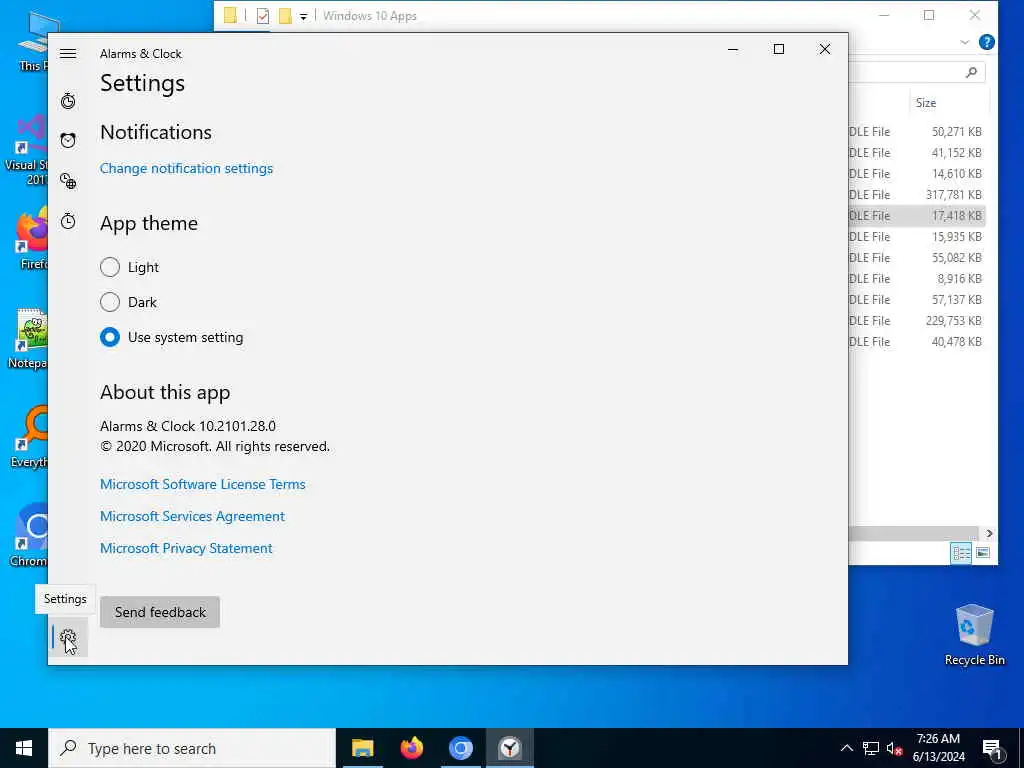
Task: Switch Explorer to Details view icon
Action: tap(961, 553)
